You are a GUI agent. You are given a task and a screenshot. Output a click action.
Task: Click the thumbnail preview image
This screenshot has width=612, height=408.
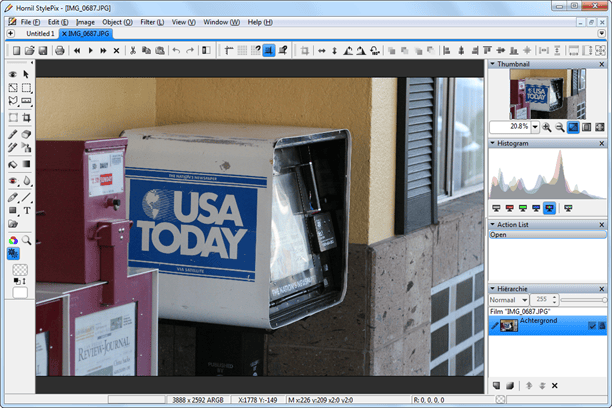click(548, 94)
